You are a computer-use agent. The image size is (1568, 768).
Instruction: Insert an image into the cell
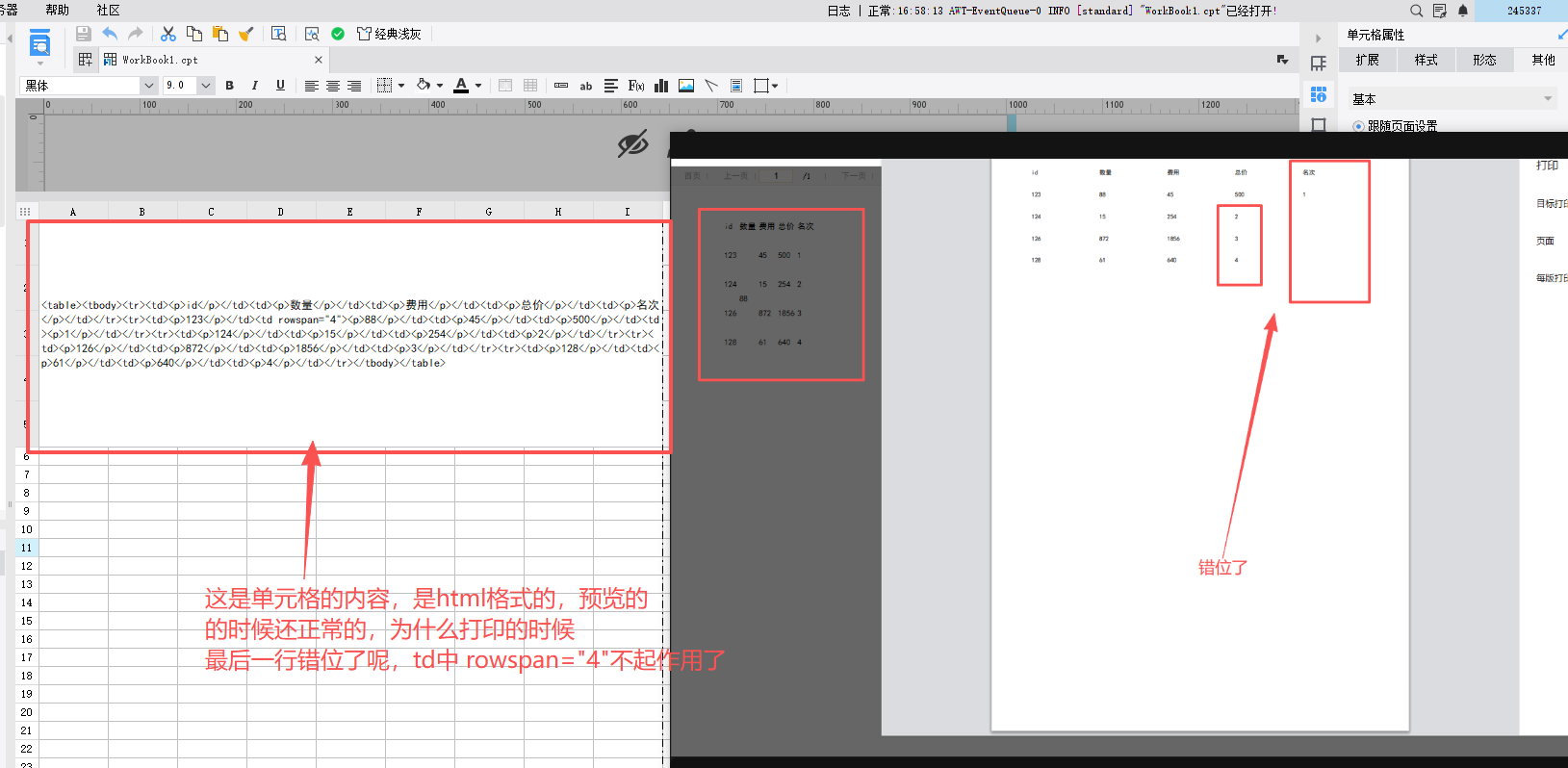686,86
